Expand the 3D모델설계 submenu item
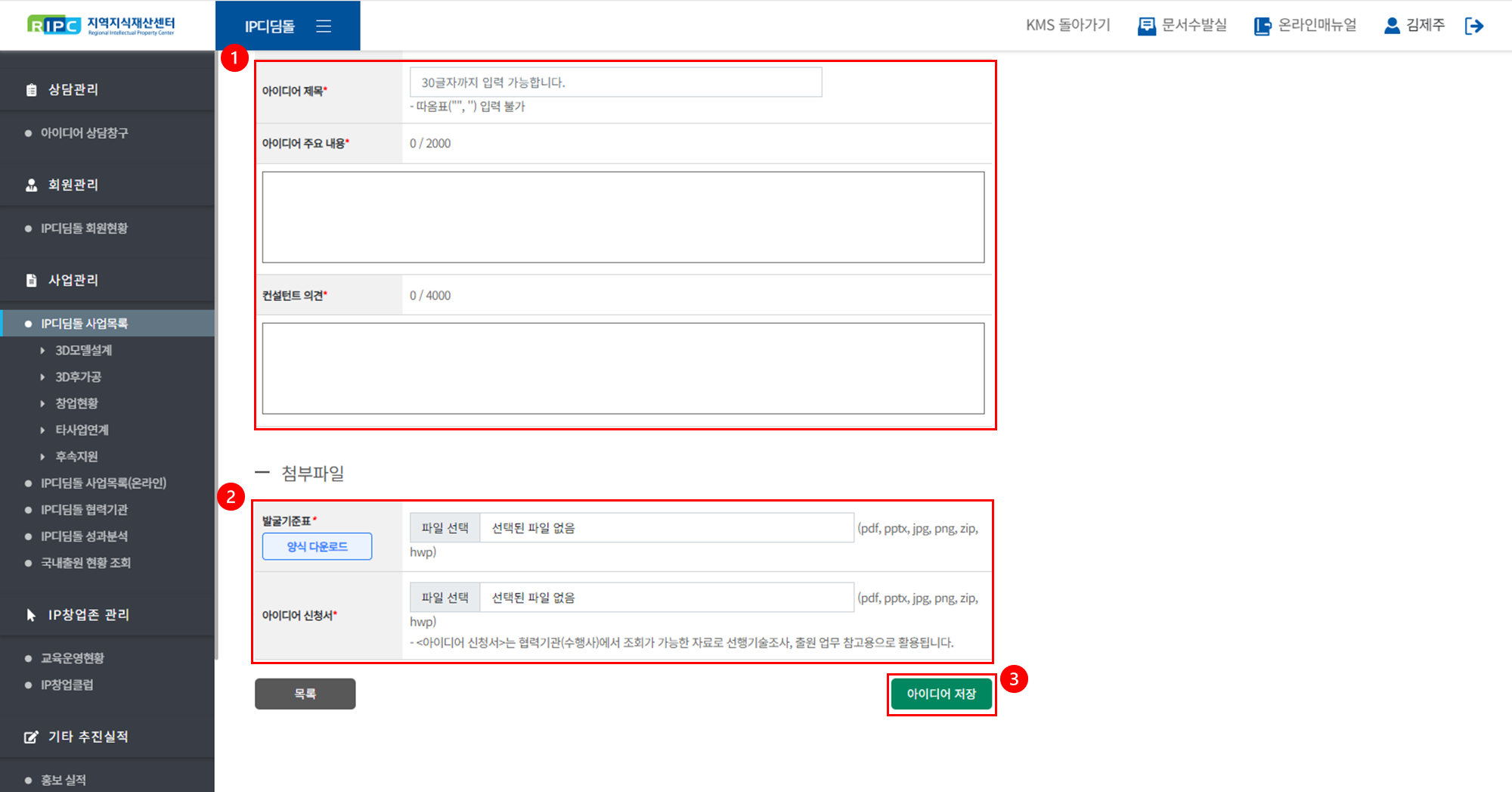 (83, 350)
